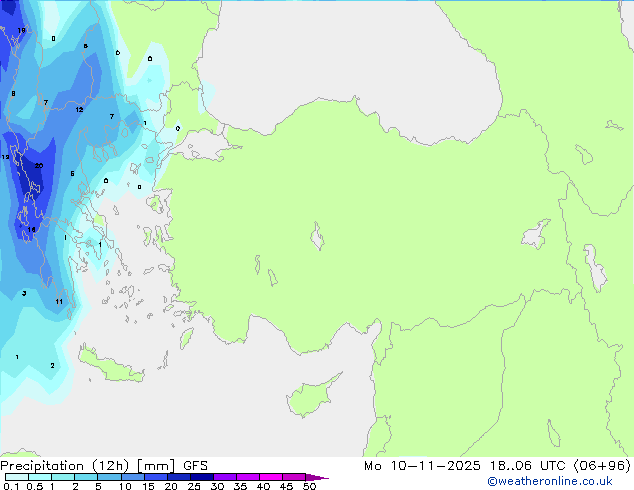Click the island of Crete
634x490 pixels.
click(111, 366)
